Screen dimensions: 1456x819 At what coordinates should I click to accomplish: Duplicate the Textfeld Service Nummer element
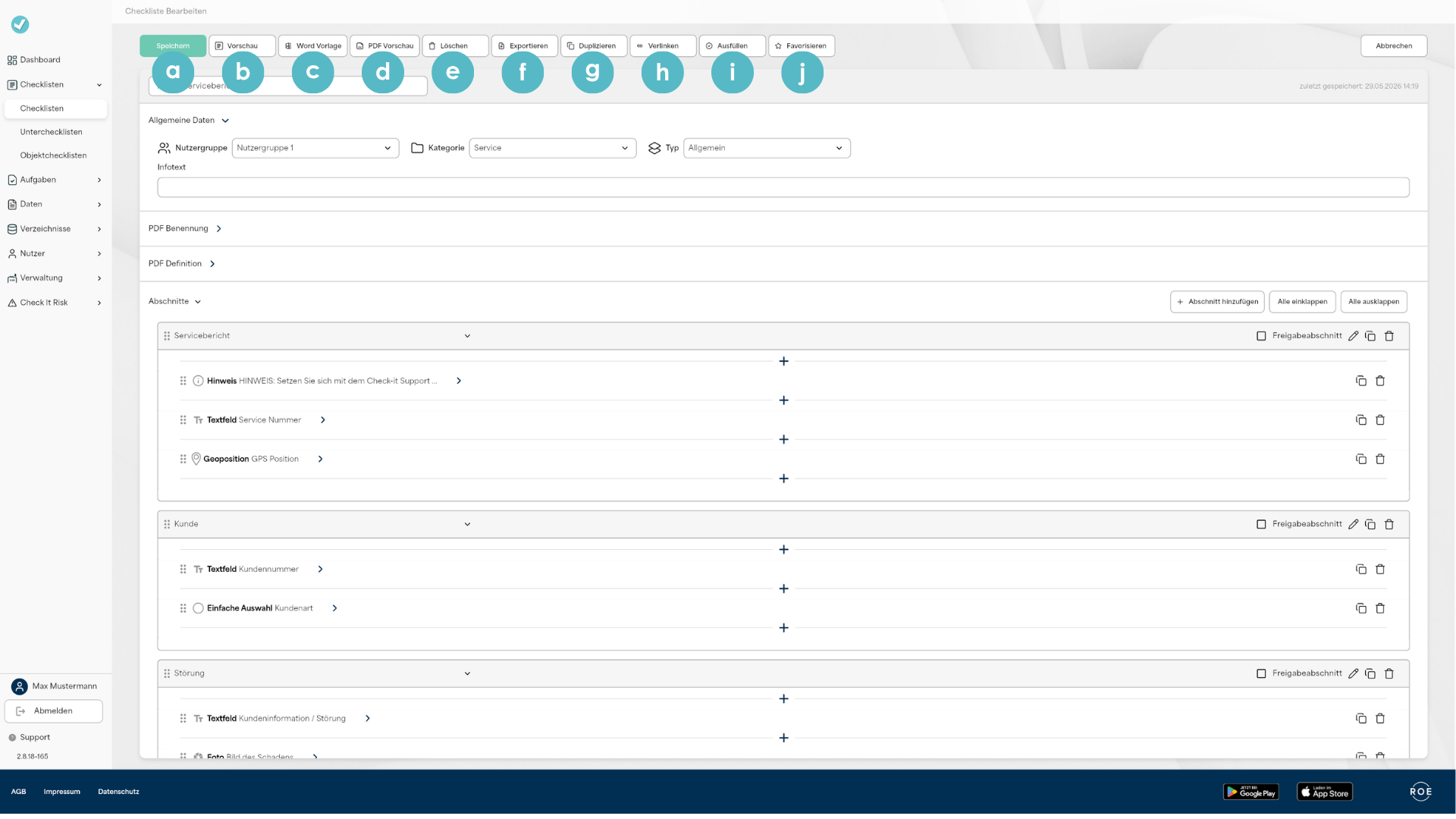[x=1361, y=420]
